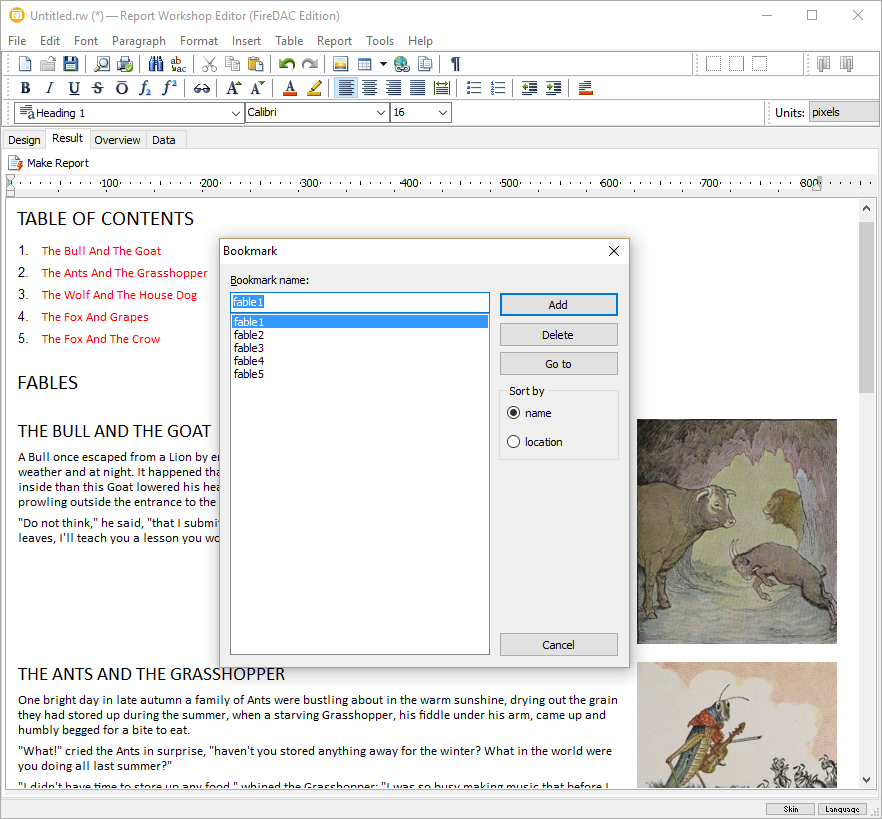Click the Strikethrough formatting icon

point(98,88)
